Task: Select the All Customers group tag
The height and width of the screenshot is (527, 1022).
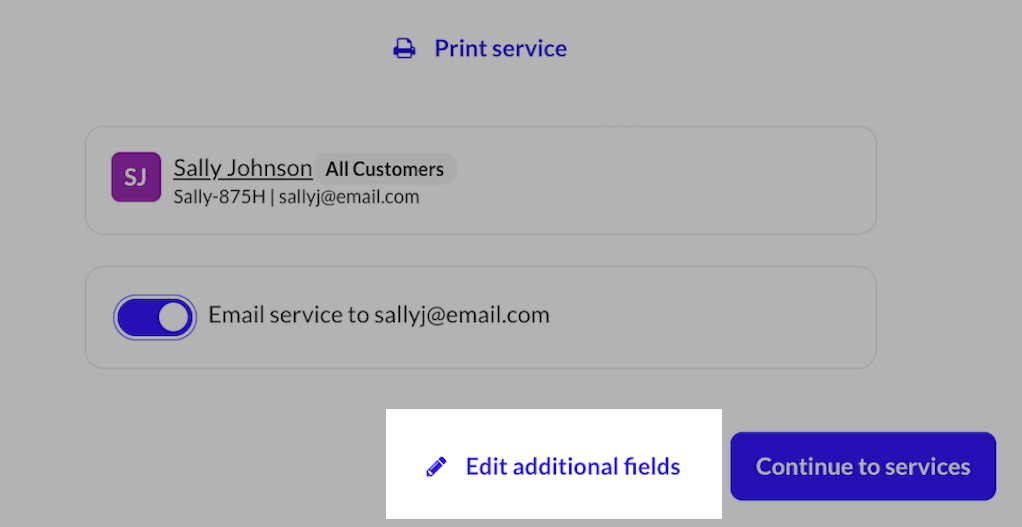Action: coord(385,169)
